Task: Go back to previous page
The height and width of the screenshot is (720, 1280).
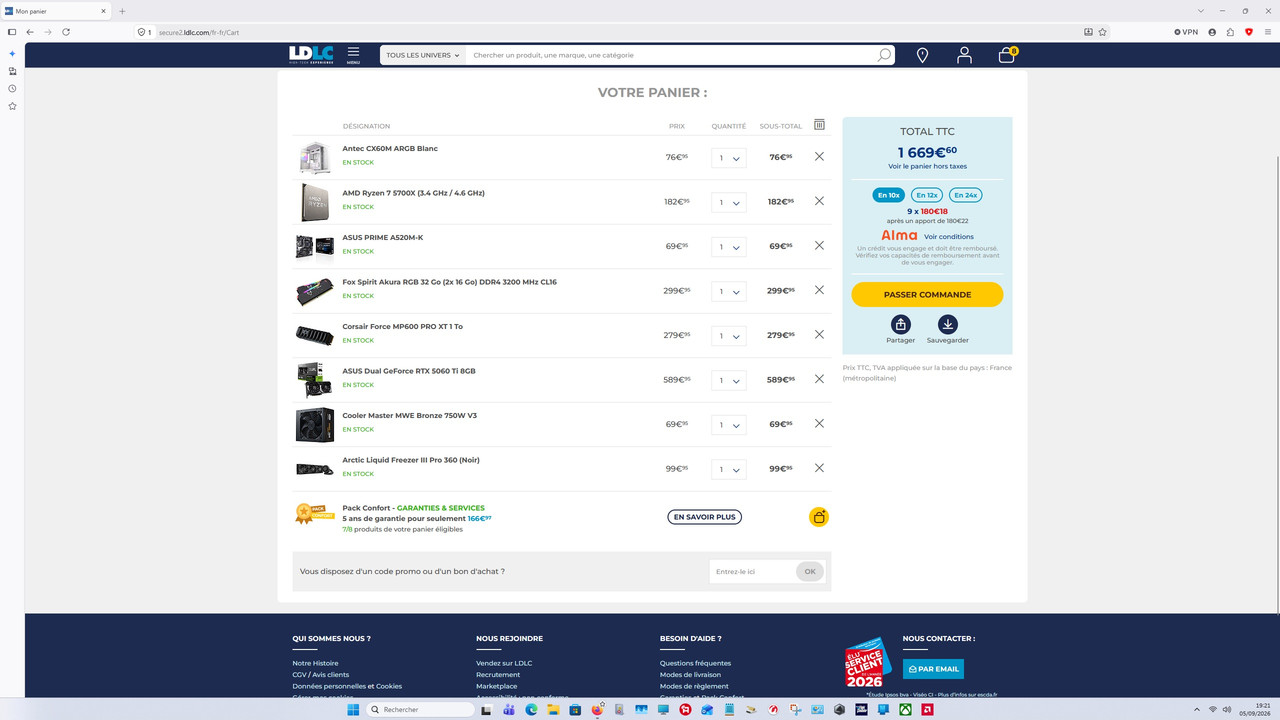Action: 30,32
